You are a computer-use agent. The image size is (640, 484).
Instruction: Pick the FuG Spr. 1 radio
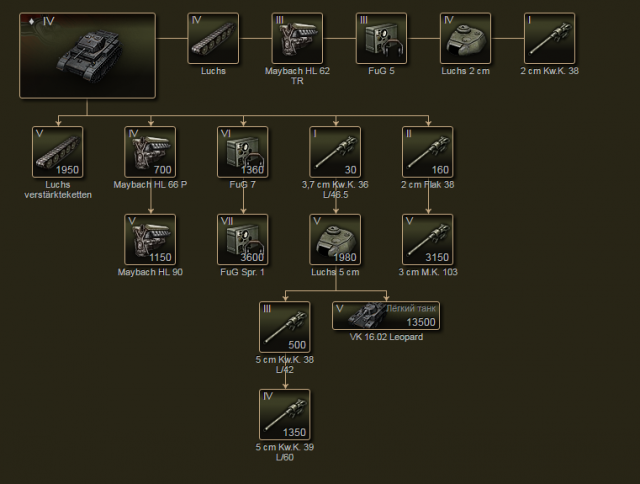tap(242, 239)
